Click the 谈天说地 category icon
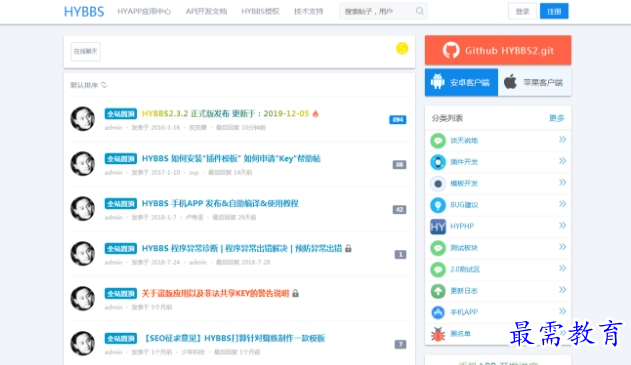This screenshot has width=631, height=365. point(438,141)
